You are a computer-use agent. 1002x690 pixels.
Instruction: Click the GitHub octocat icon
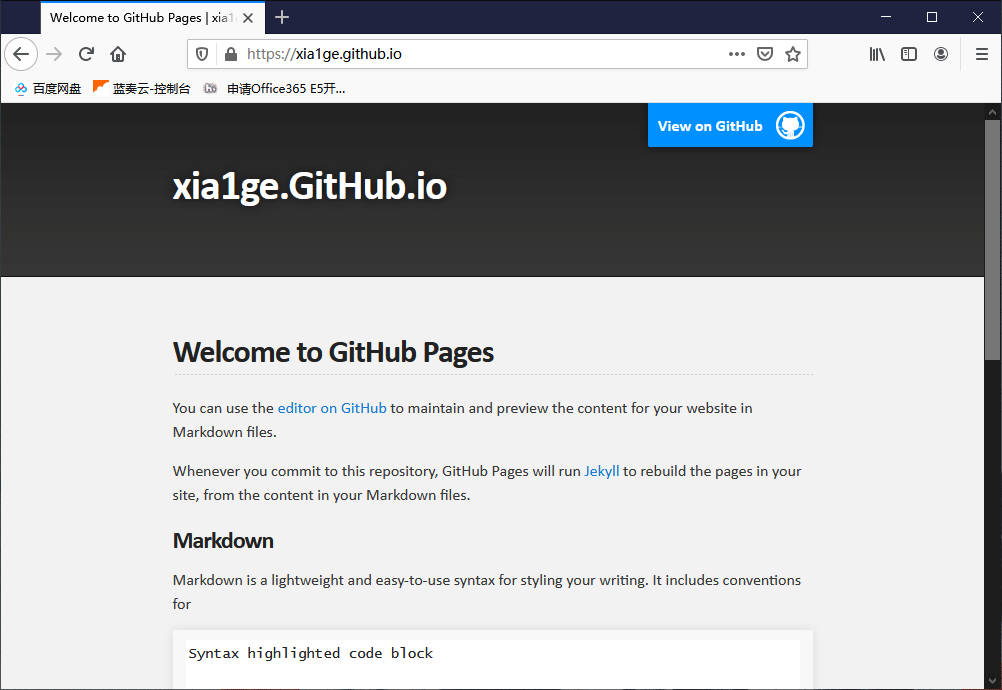tap(790, 125)
